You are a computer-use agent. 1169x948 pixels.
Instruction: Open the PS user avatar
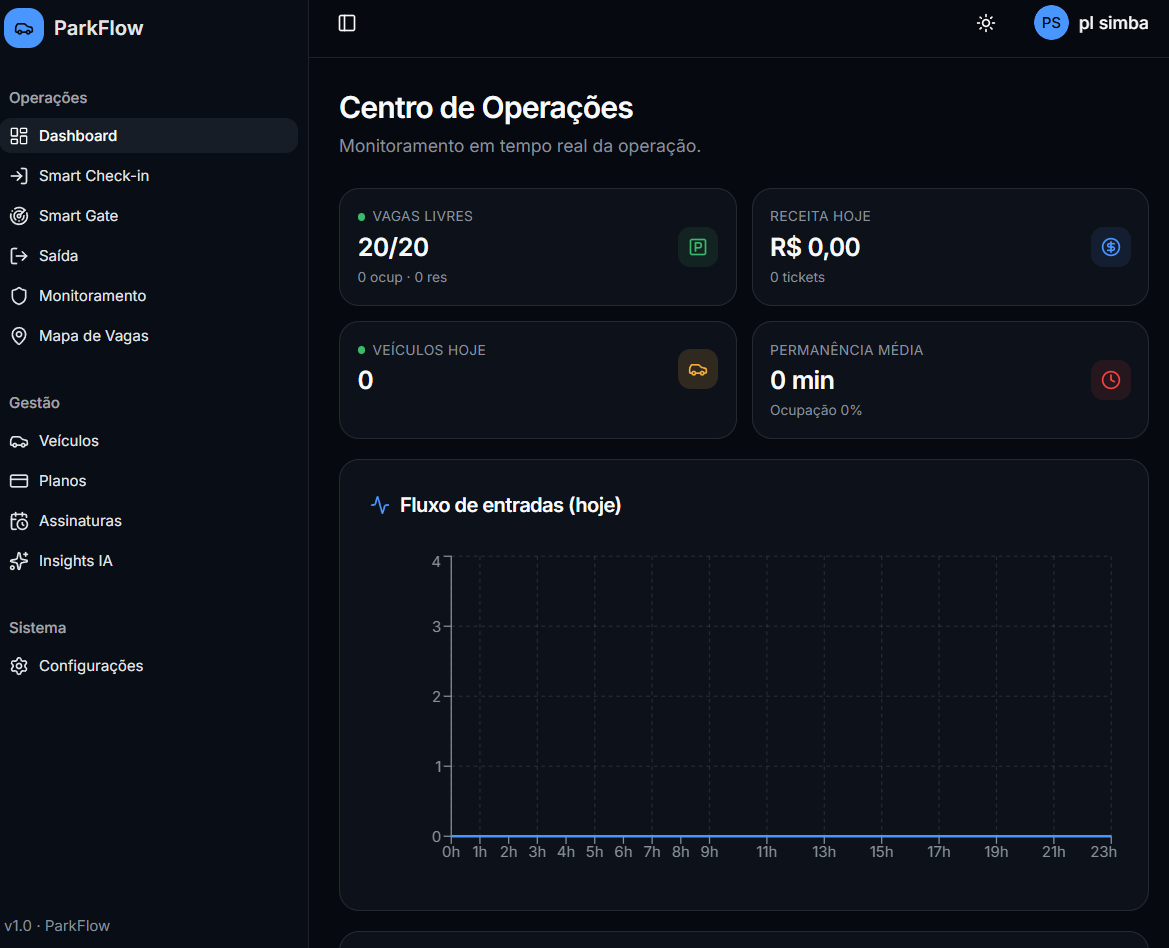point(1051,23)
